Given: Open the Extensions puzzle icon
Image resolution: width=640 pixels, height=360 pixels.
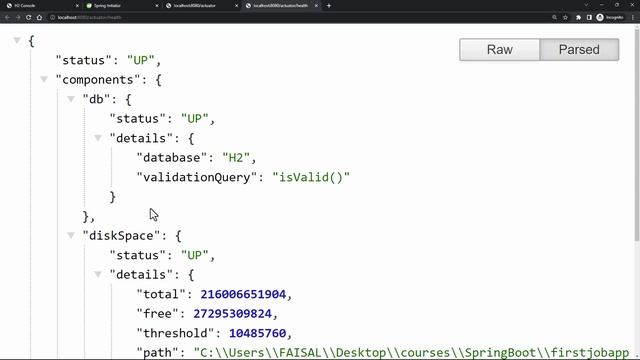Looking at the screenshot, I should point(578,18).
